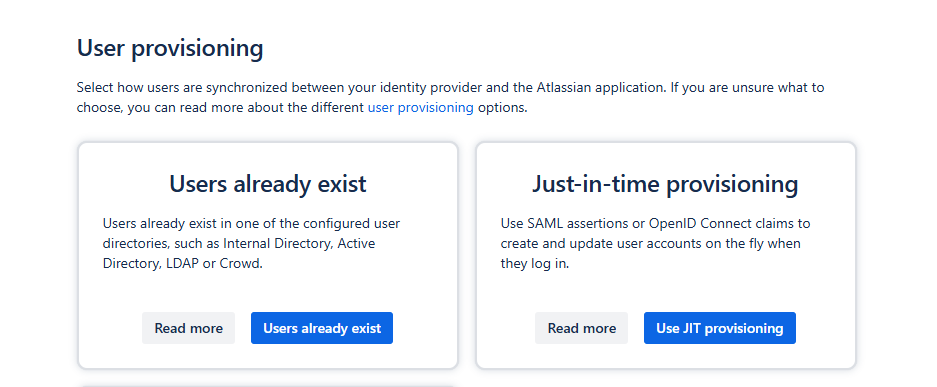Click the words they log in
This screenshot has height=387, width=937.
click(x=534, y=263)
